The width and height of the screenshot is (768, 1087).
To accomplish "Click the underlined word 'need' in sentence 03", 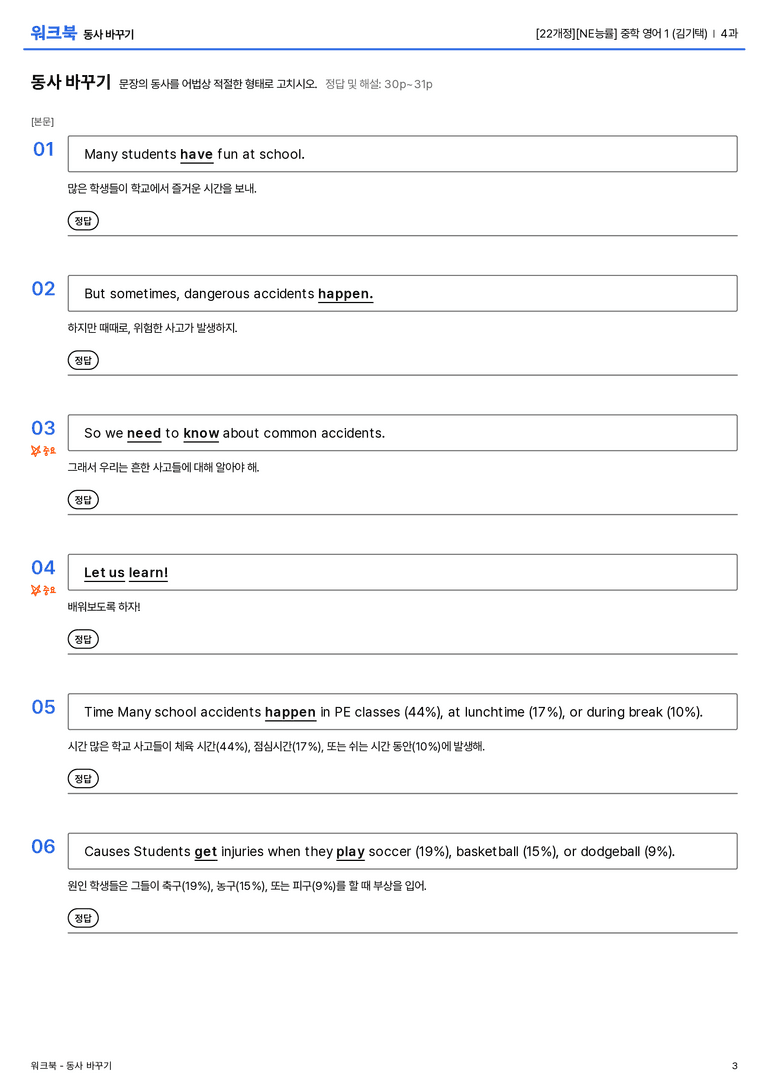I will pos(143,433).
